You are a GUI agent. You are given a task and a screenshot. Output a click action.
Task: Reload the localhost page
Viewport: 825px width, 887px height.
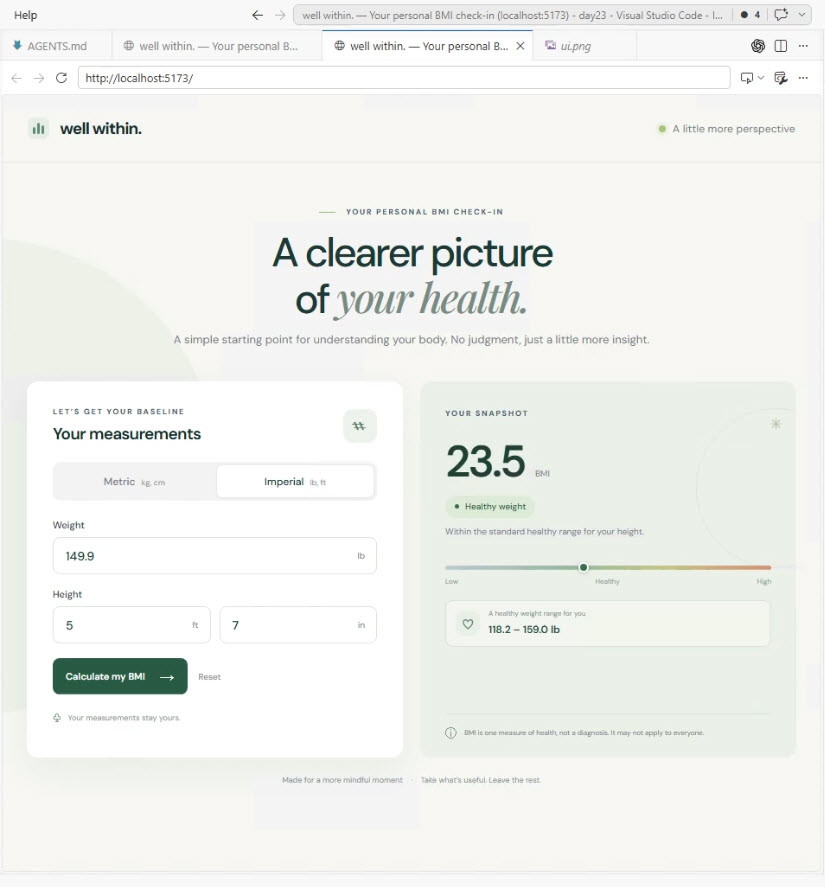62,78
